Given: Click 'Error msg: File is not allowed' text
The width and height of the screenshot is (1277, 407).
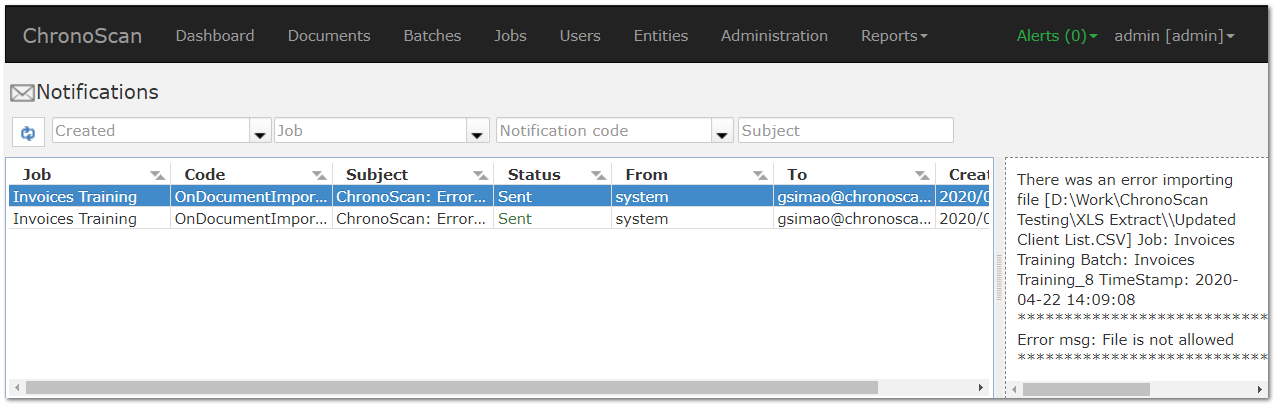Looking at the screenshot, I should pyautogui.click(x=1125, y=339).
